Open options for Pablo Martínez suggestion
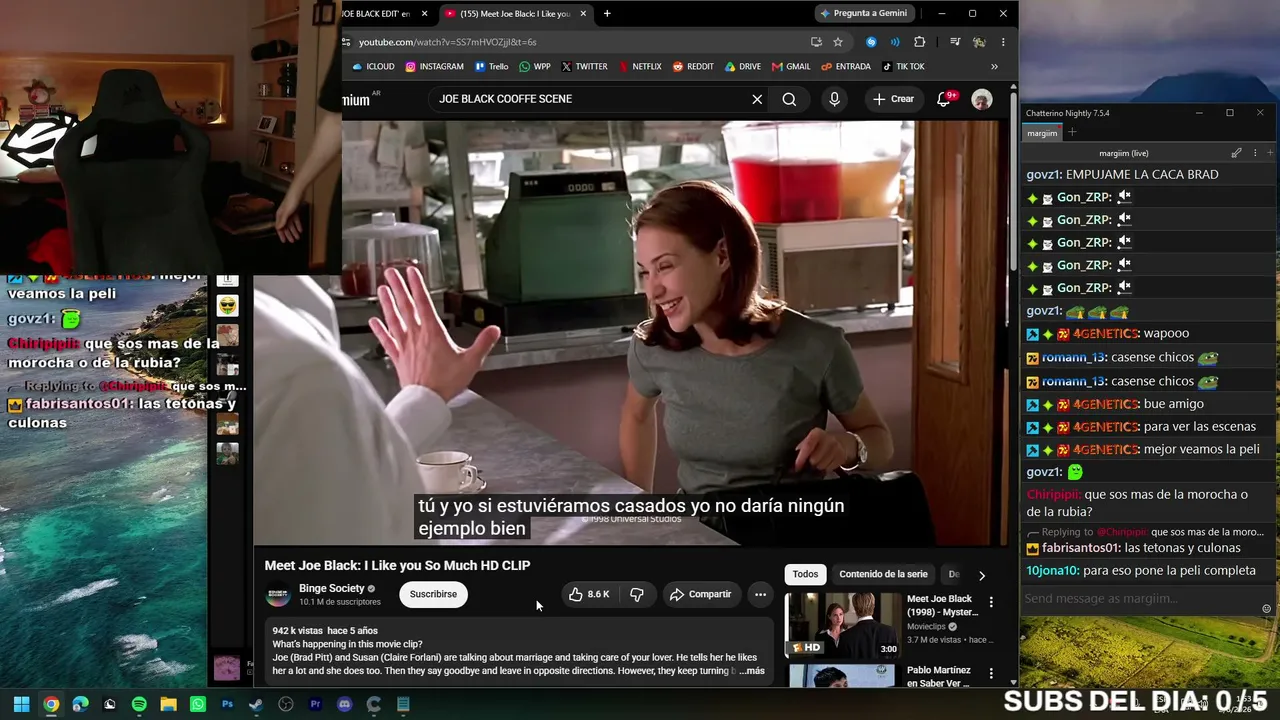 991,673
